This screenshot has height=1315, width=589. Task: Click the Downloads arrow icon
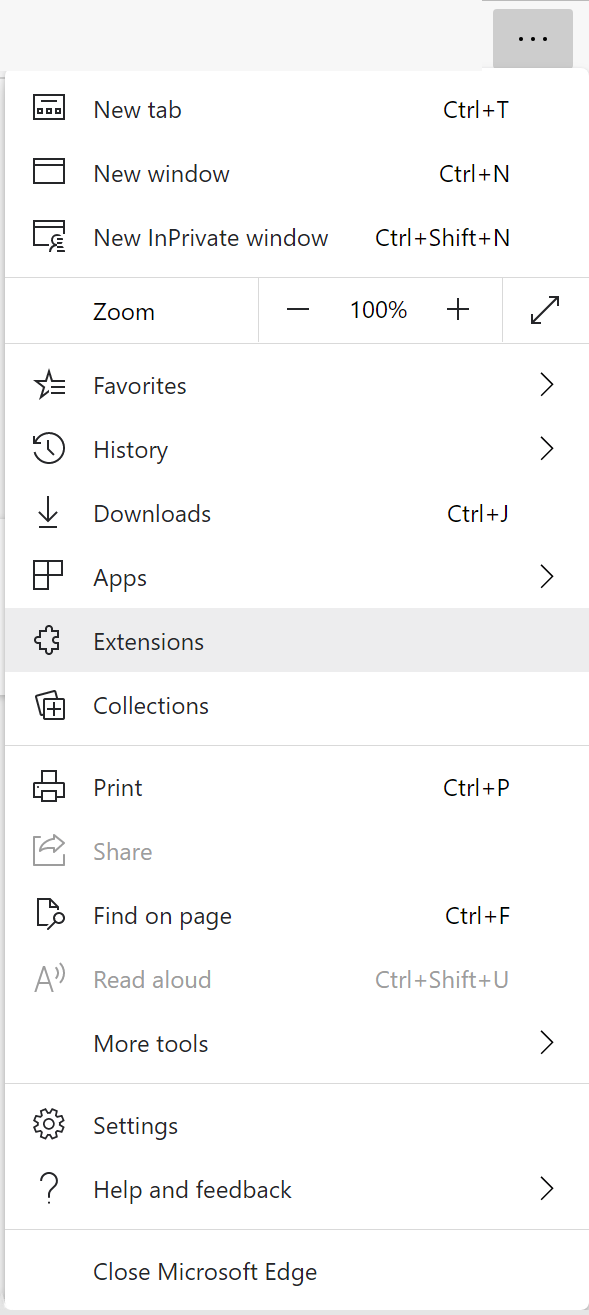tap(48, 513)
